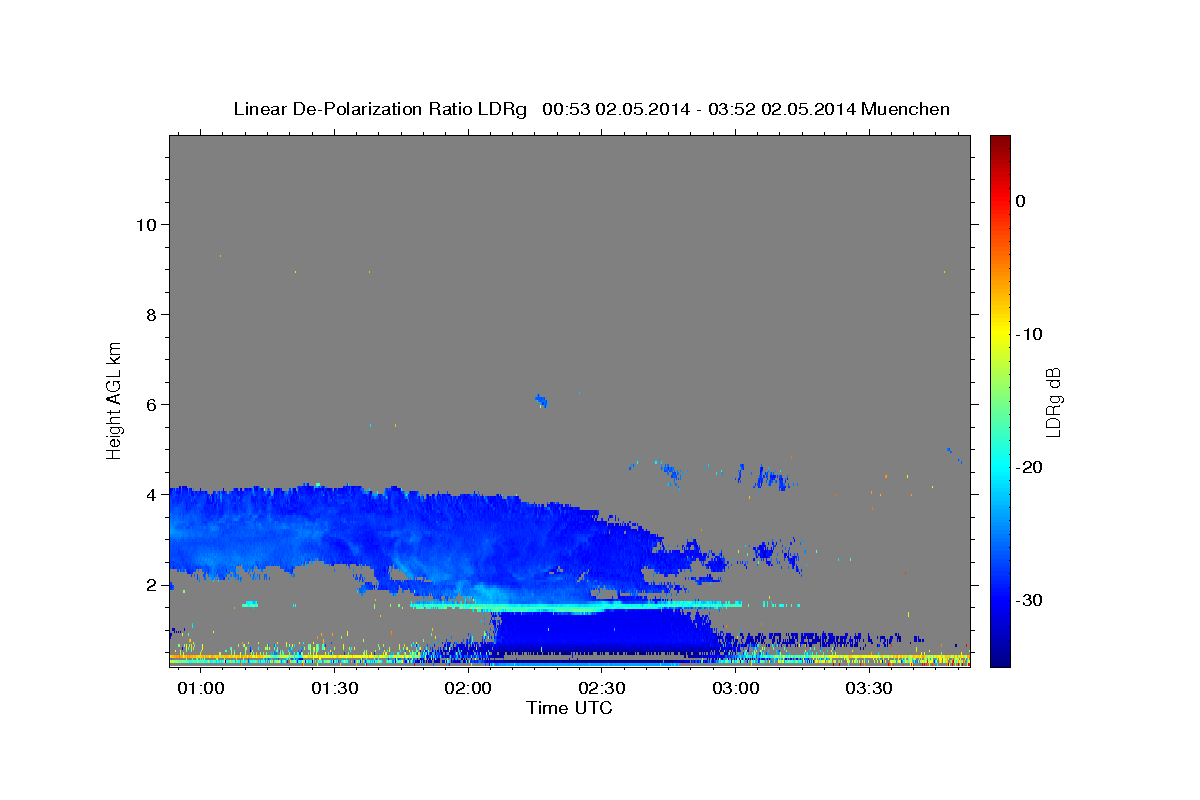This screenshot has height=800, width=1200.
Task: Click the colorbar value -30
Action: [x=1029, y=600]
